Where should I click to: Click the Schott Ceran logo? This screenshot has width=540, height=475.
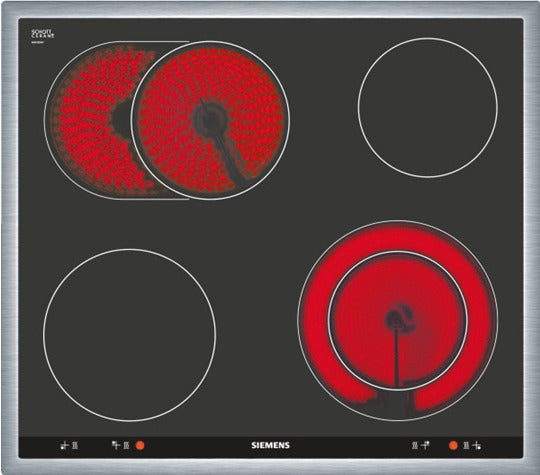click(x=43, y=34)
